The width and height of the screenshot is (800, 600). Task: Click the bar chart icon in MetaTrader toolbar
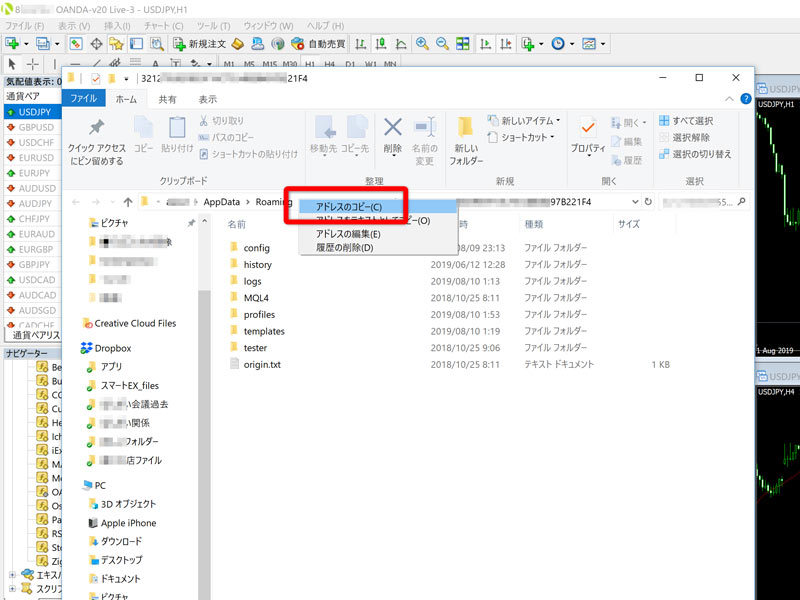coord(361,44)
